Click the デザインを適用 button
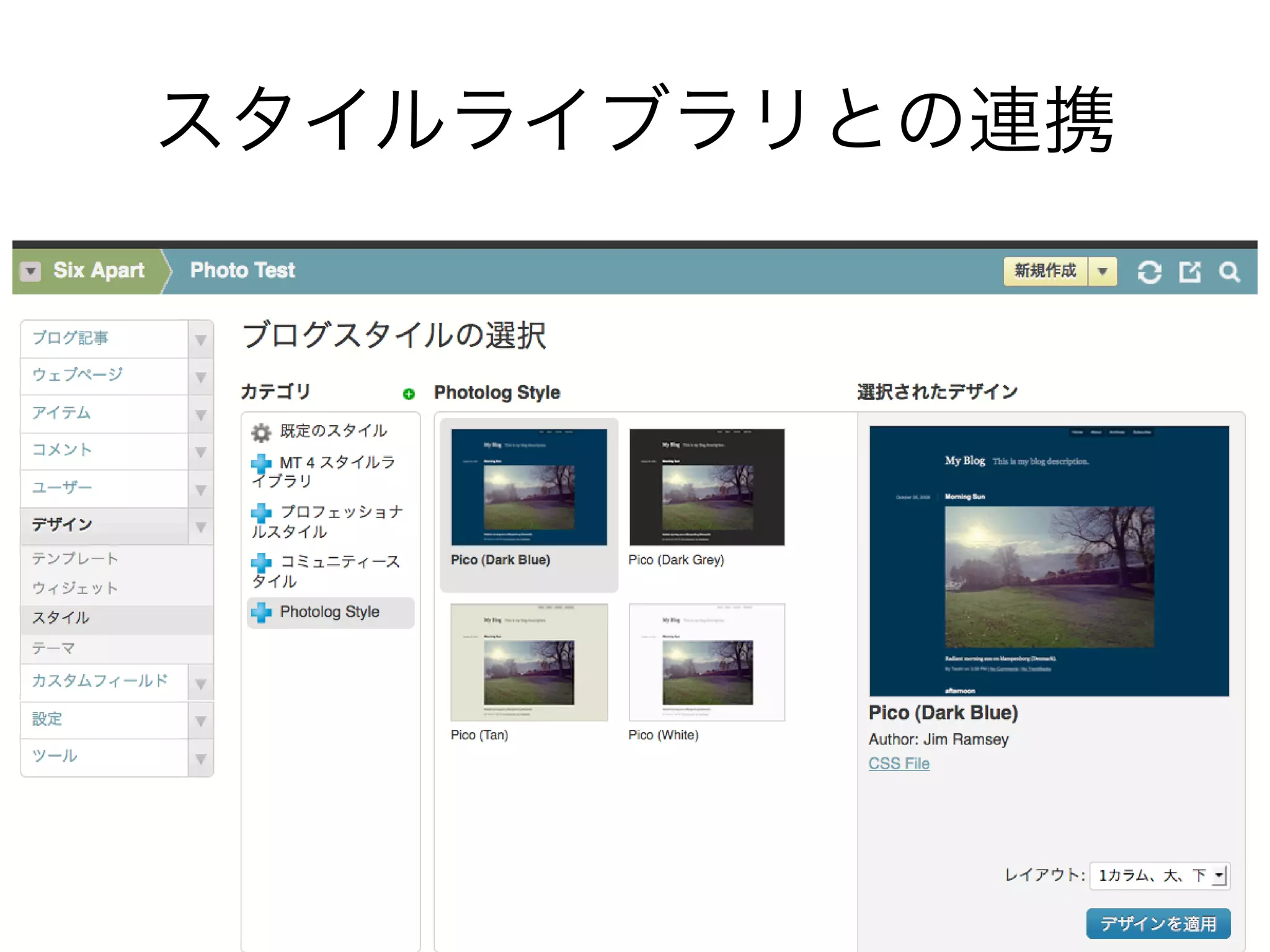 click(1158, 923)
